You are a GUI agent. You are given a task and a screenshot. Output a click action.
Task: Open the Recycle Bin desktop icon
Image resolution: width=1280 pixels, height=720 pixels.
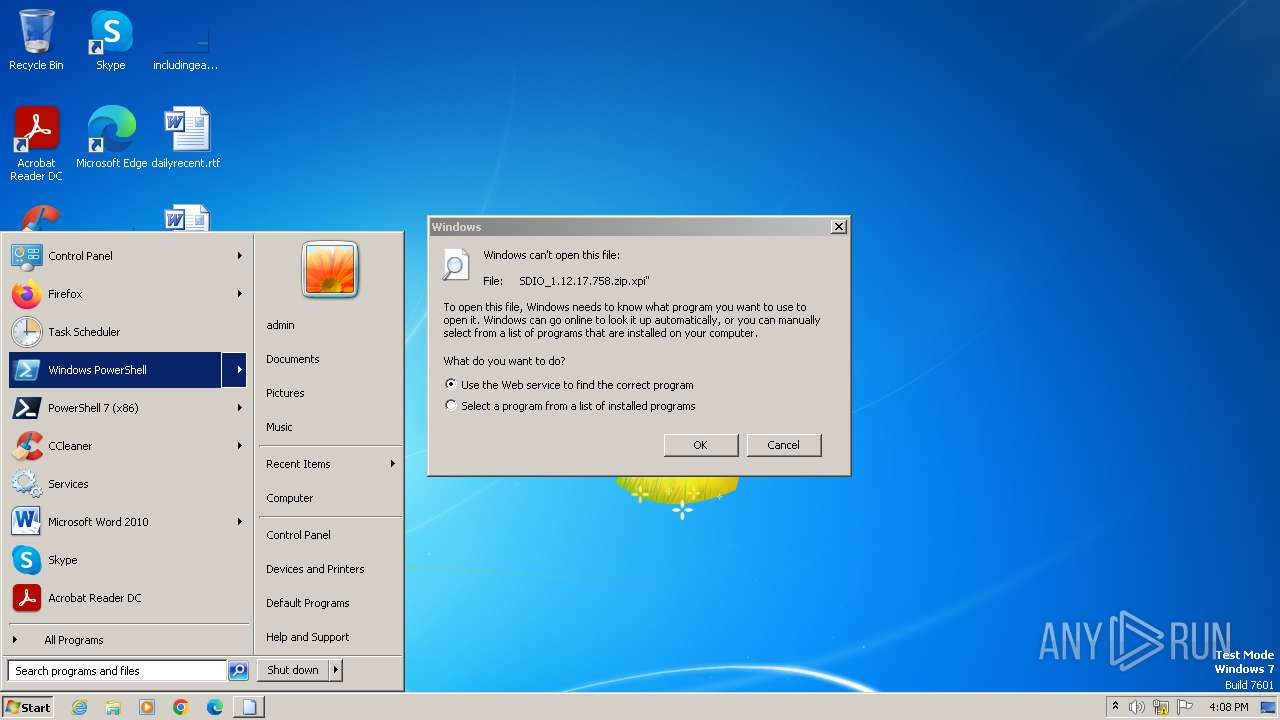pyautogui.click(x=36, y=40)
